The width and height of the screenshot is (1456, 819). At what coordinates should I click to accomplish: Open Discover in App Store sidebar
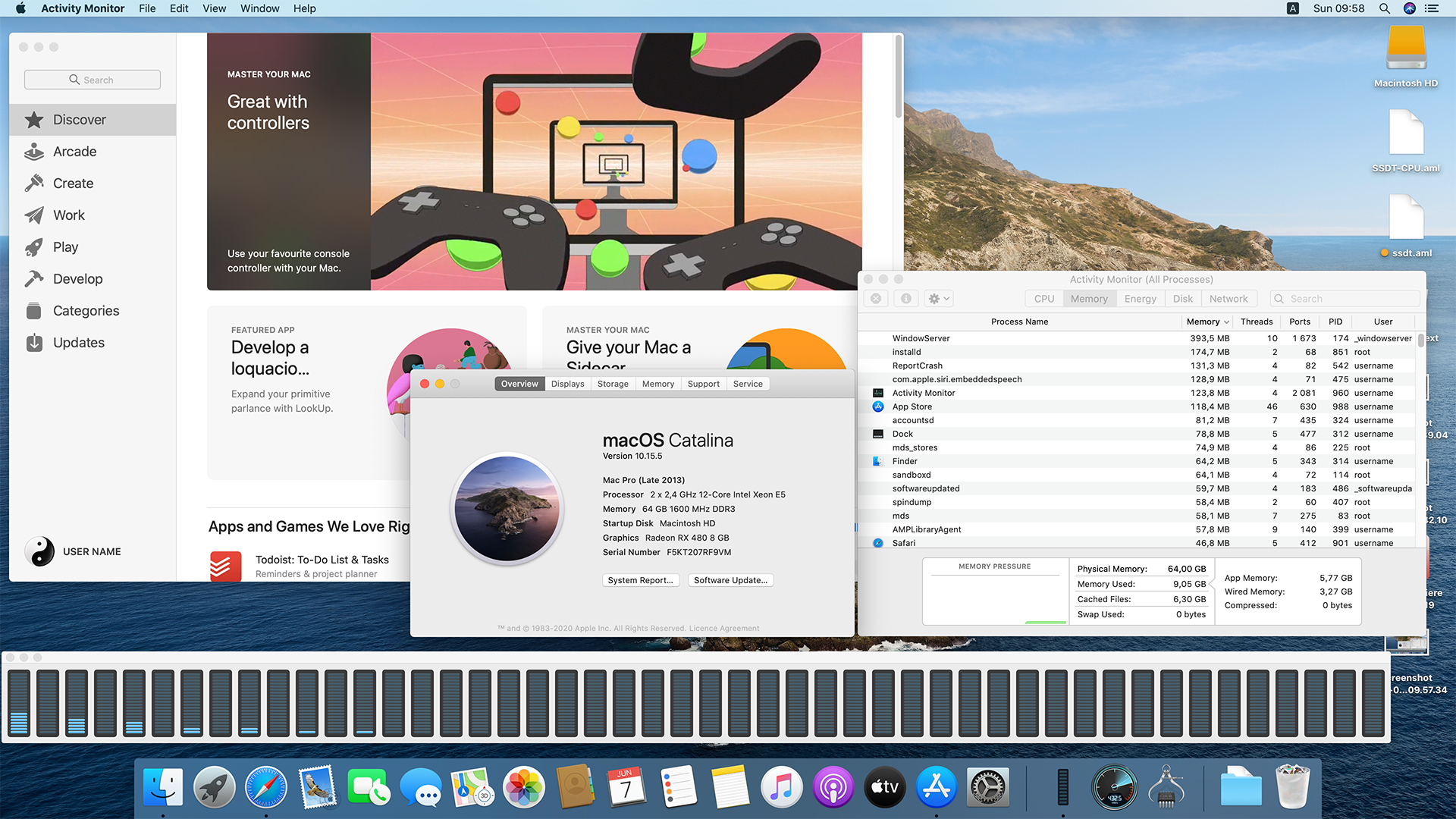(x=93, y=120)
